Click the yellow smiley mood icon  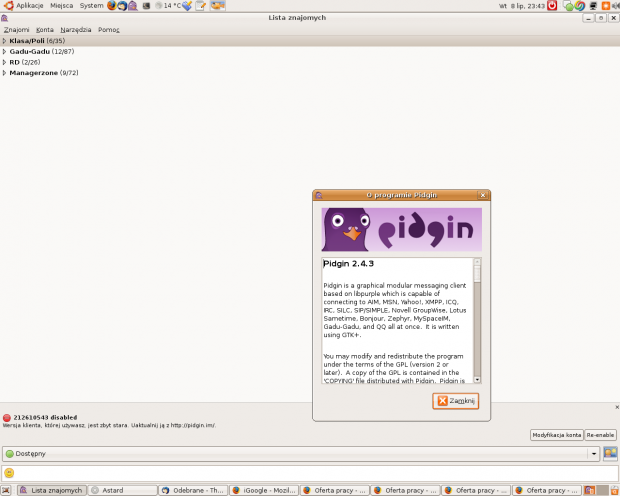coord(9,473)
